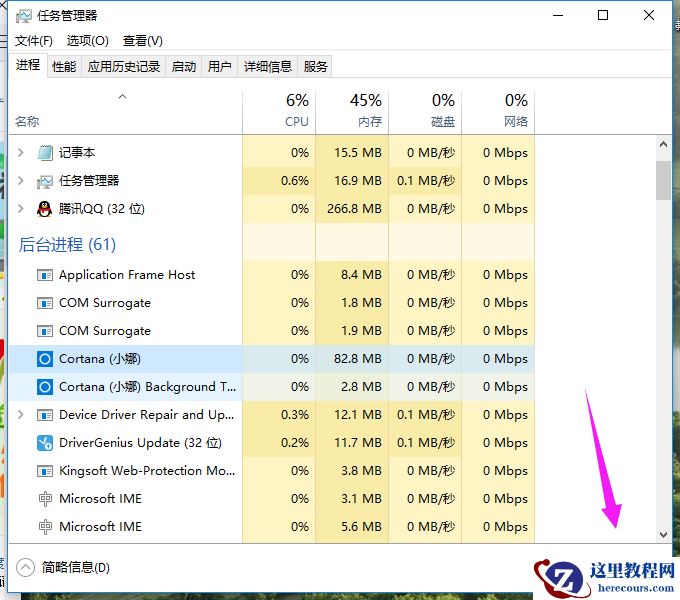Close the Task Manager window
The width and height of the screenshot is (680, 600).
[x=649, y=16]
